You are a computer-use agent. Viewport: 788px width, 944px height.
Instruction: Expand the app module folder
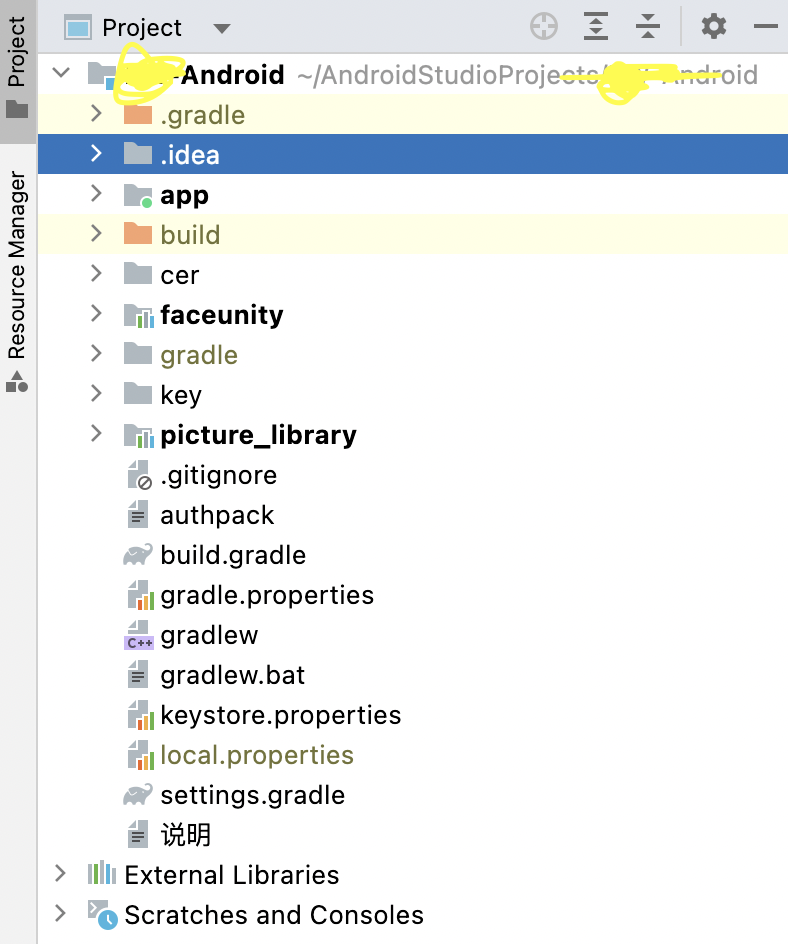(96, 194)
